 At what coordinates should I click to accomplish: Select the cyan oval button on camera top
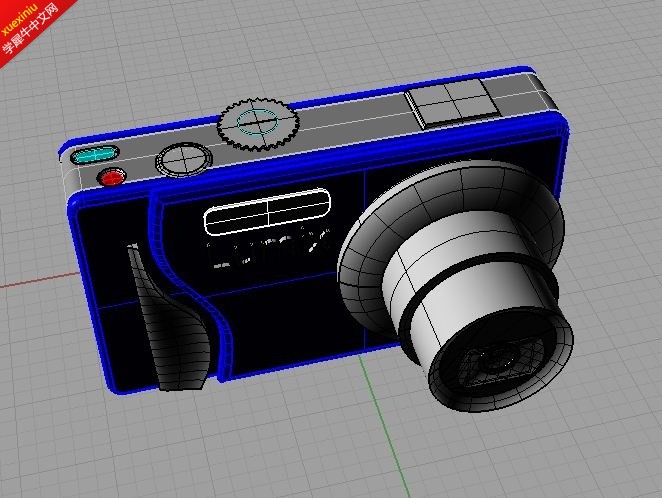[95, 154]
